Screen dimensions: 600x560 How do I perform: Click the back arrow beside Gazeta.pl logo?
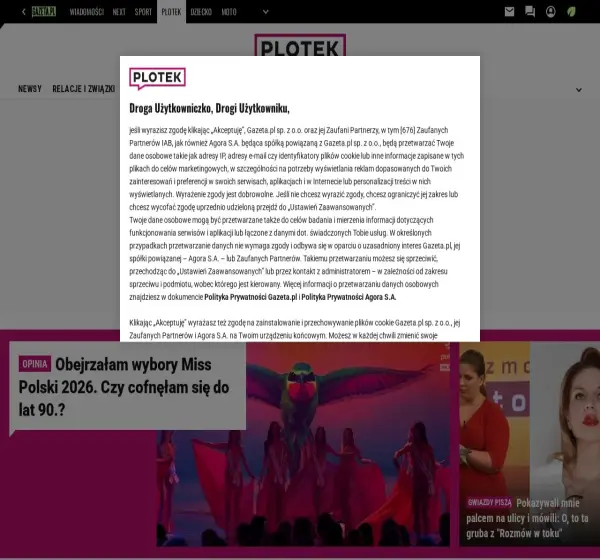[24, 12]
